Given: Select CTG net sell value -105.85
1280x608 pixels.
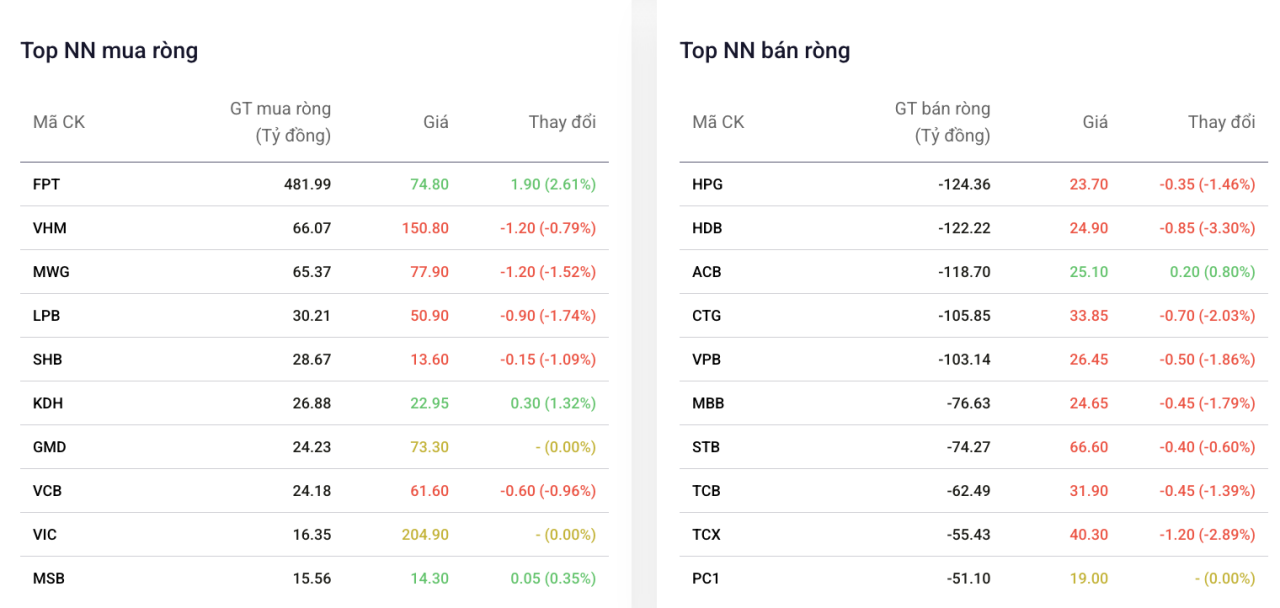Looking at the screenshot, I should tap(964, 316).
